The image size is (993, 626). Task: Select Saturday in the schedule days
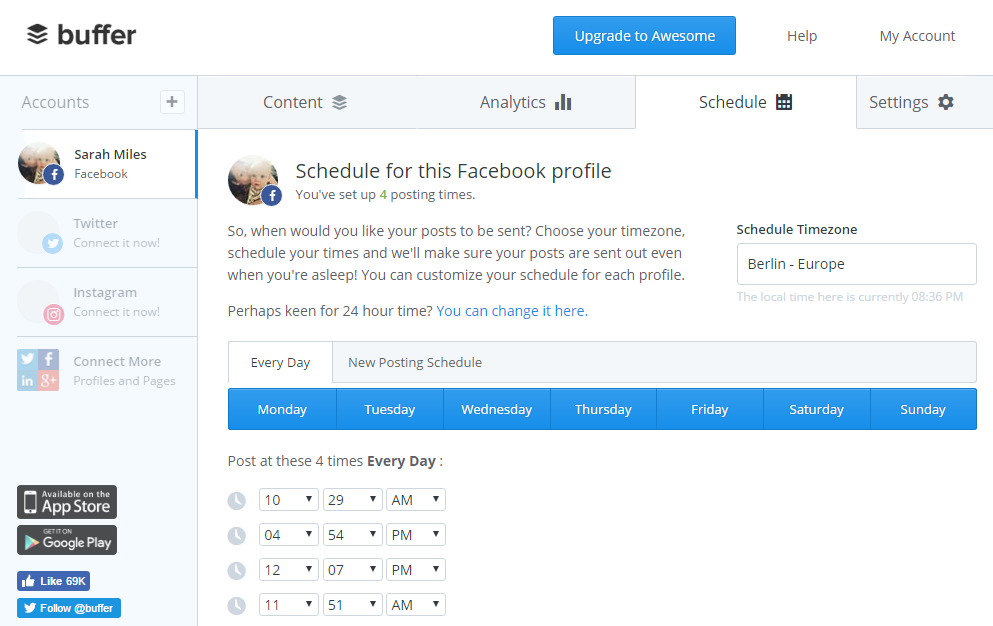pyautogui.click(x=816, y=408)
